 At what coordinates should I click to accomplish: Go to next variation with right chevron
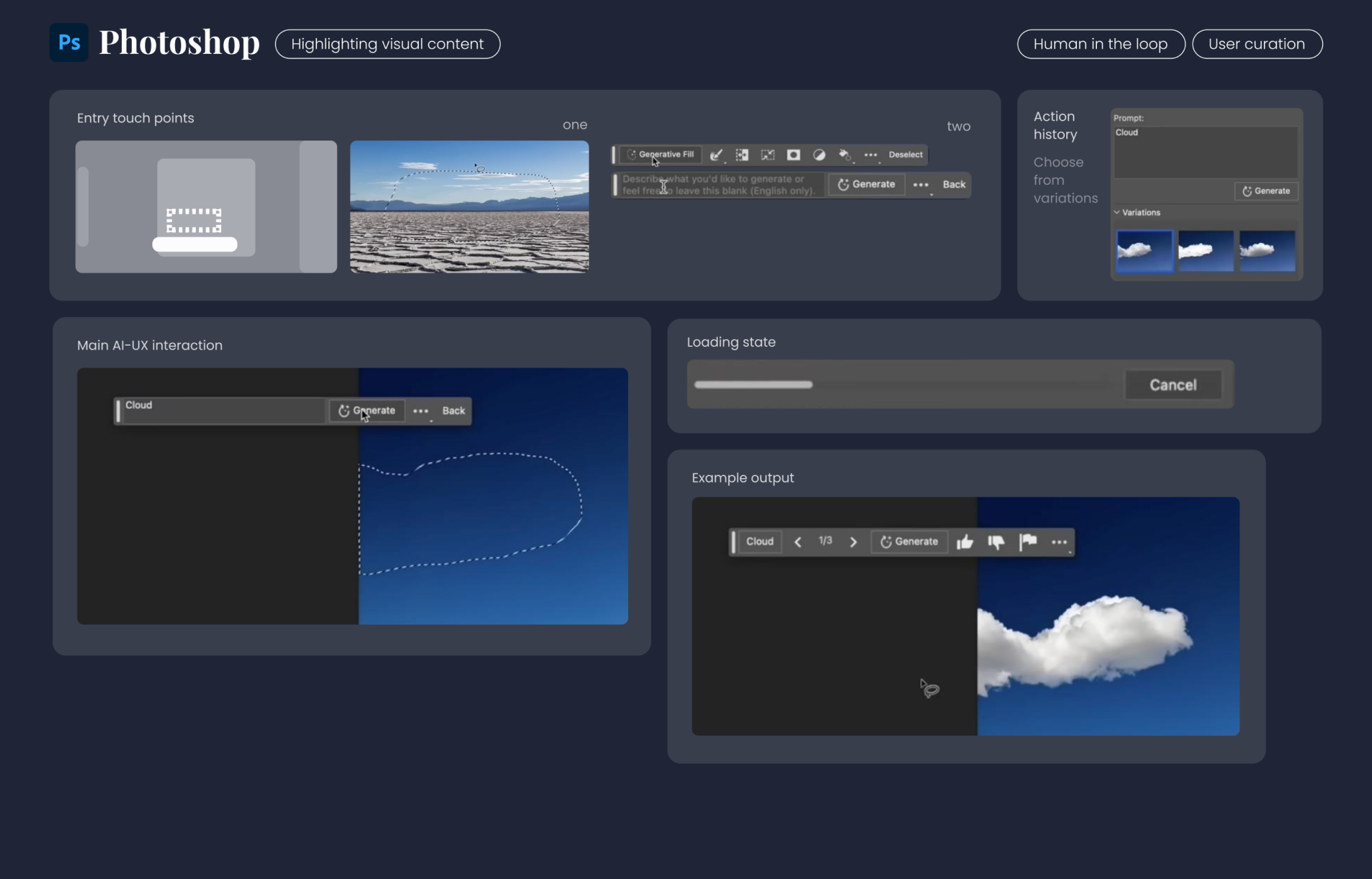[853, 542]
